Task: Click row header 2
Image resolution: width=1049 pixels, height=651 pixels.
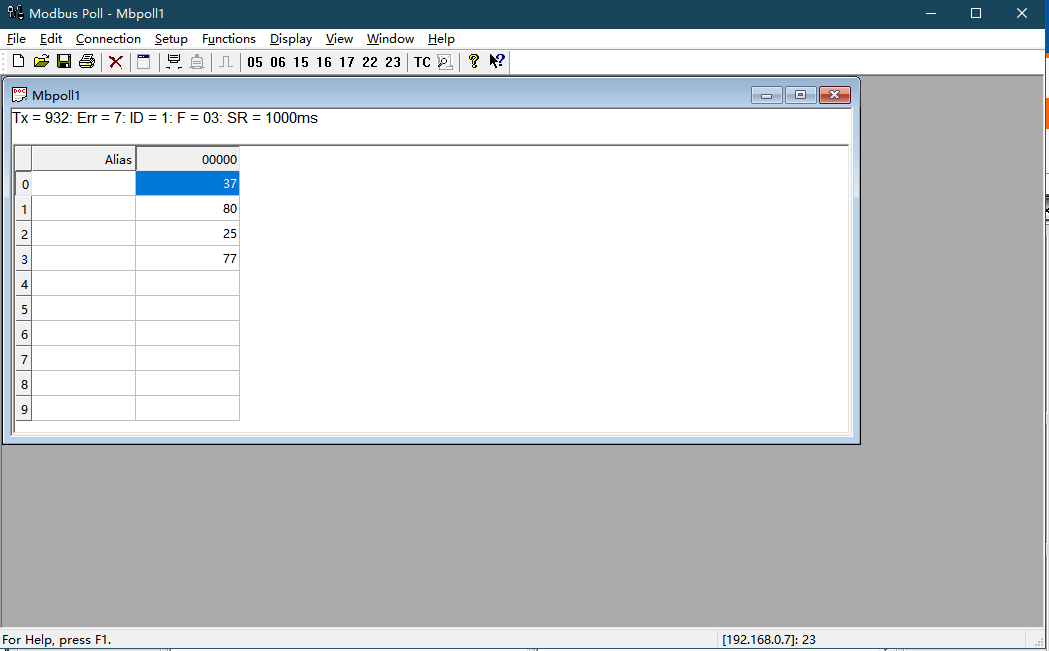Action: (x=23, y=234)
